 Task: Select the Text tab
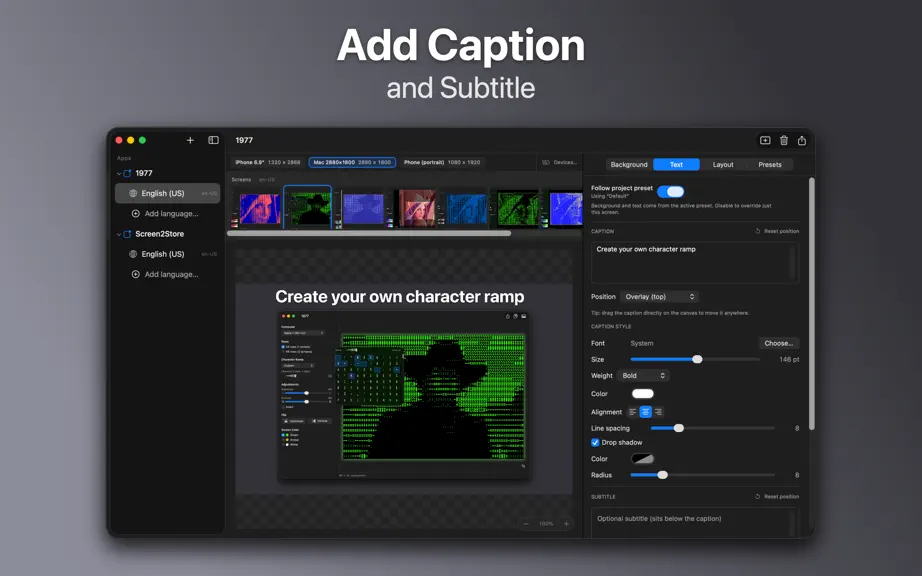pyautogui.click(x=676, y=165)
